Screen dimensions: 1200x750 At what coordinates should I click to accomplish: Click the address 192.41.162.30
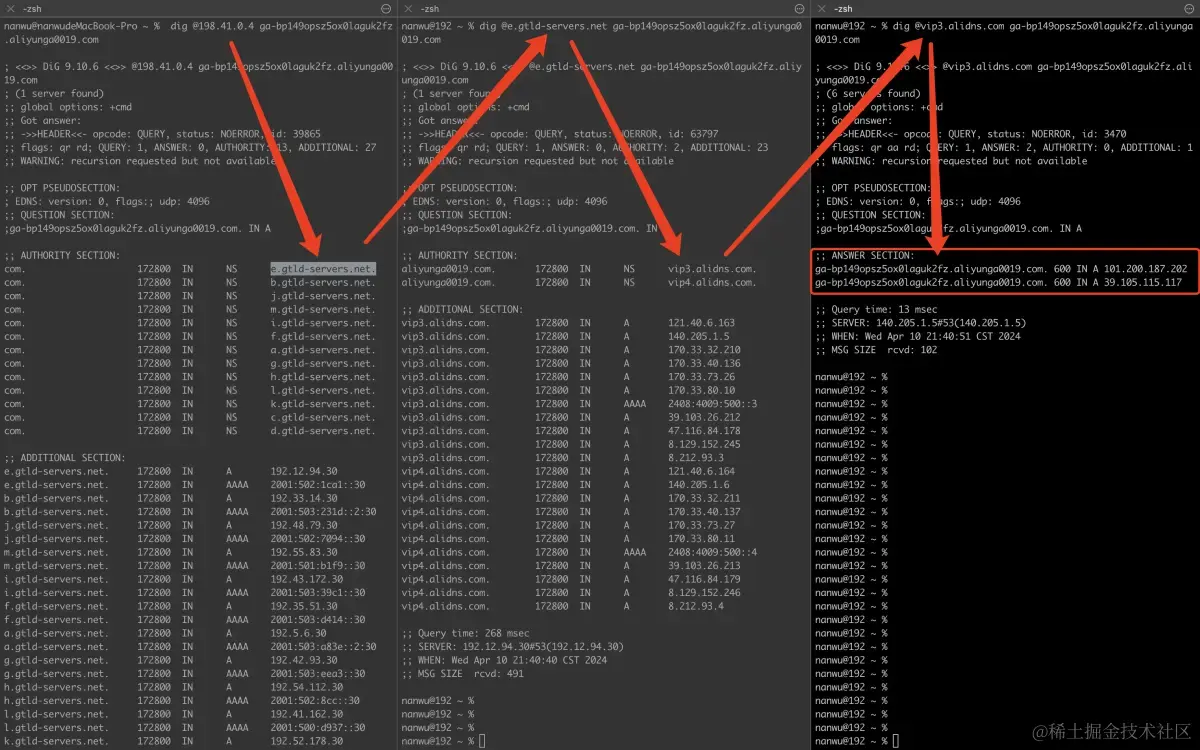coord(307,714)
